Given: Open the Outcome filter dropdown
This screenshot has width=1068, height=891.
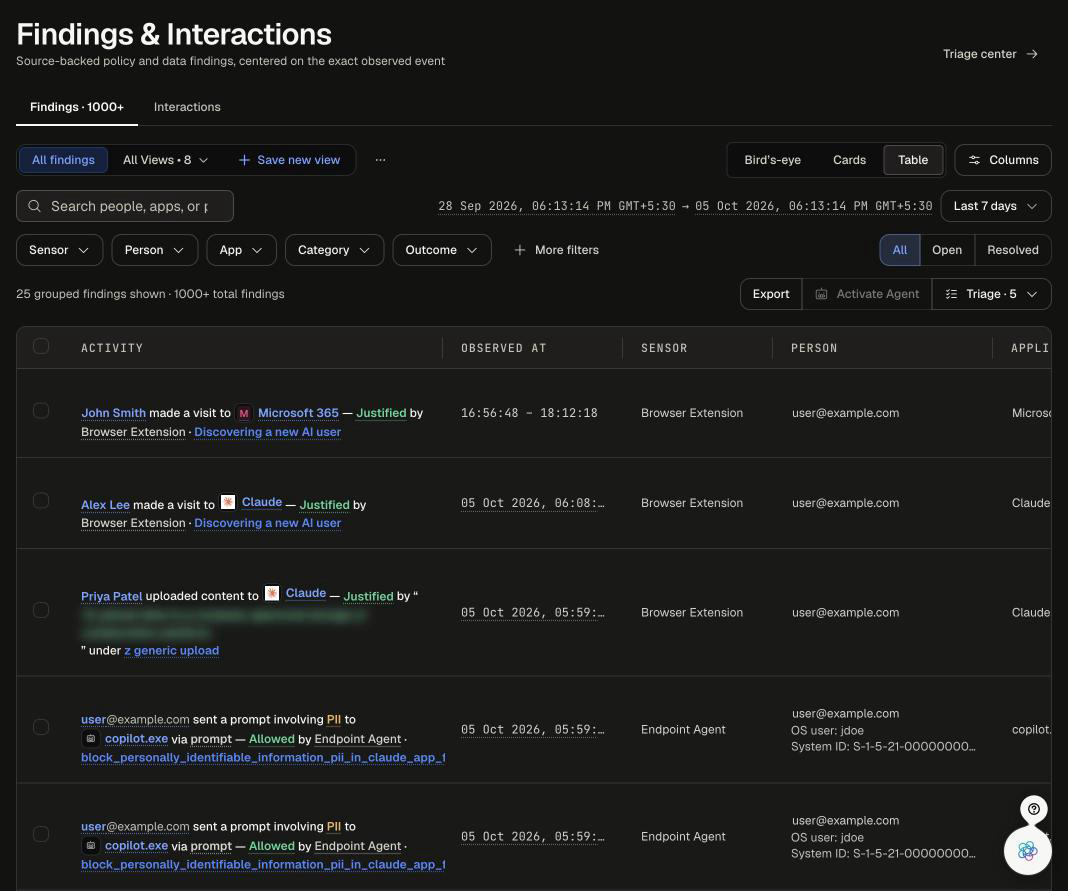Looking at the screenshot, I should pyautogui.click(x=442, y=250).
